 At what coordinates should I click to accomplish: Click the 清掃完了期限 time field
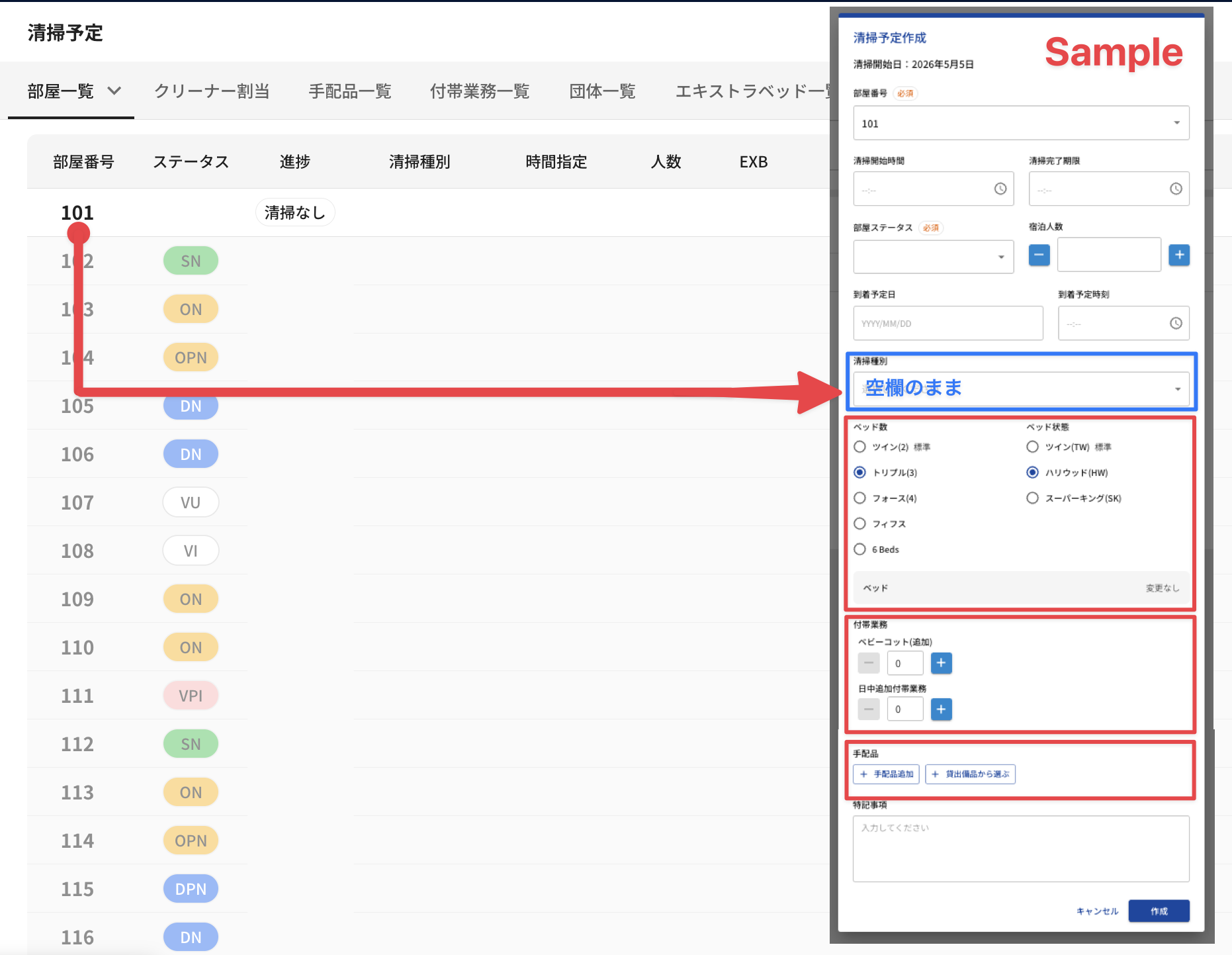[1109, 189]
